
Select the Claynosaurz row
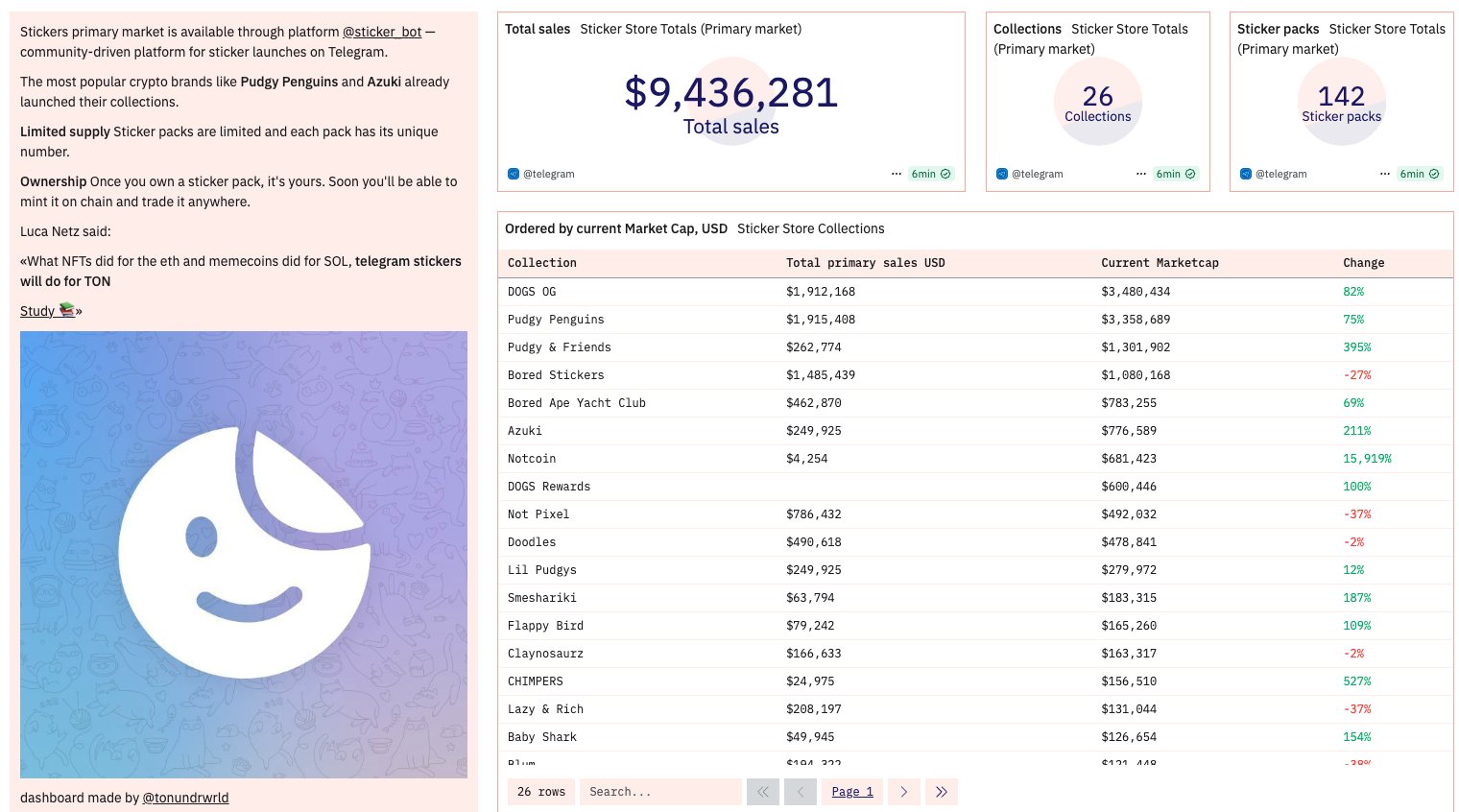pyautogui.click(x=974, y=654)
